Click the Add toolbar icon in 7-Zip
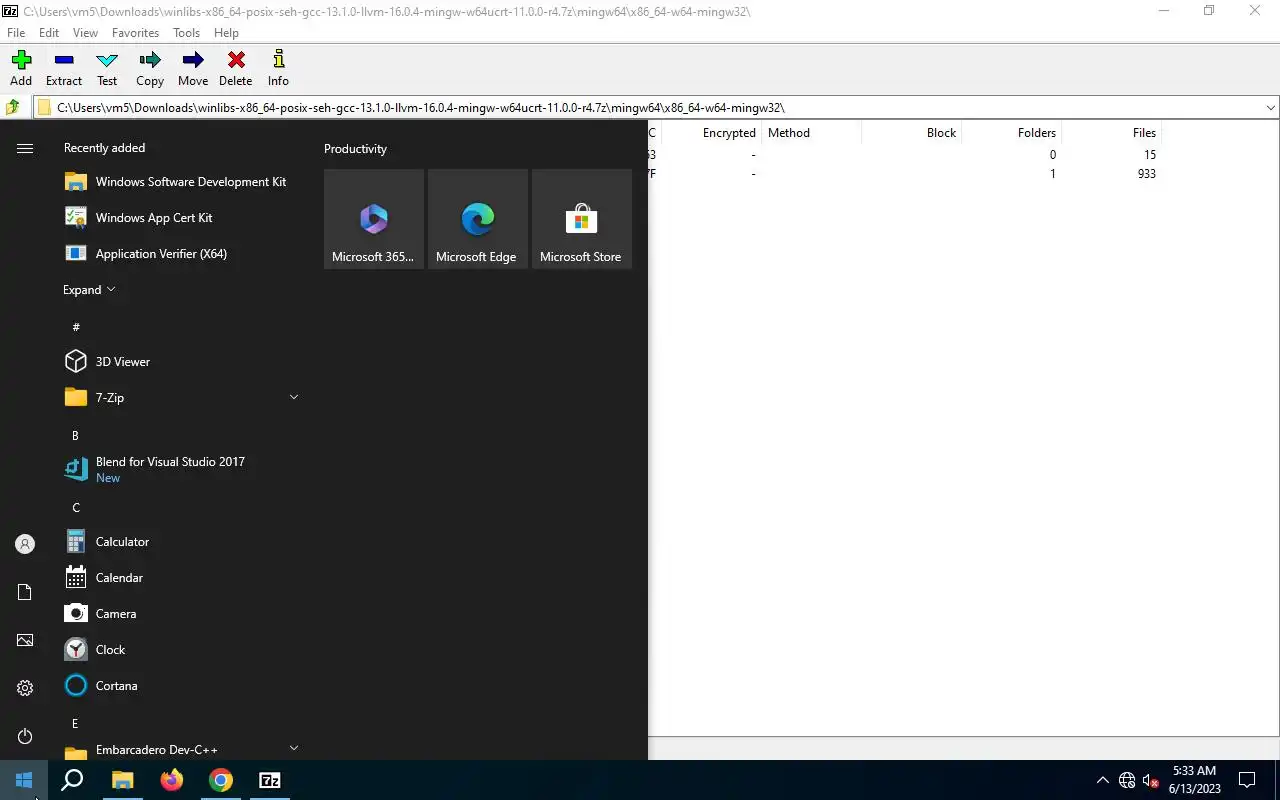The width and height of the screenshot is (1280, 800). click(x=21, y=69)
